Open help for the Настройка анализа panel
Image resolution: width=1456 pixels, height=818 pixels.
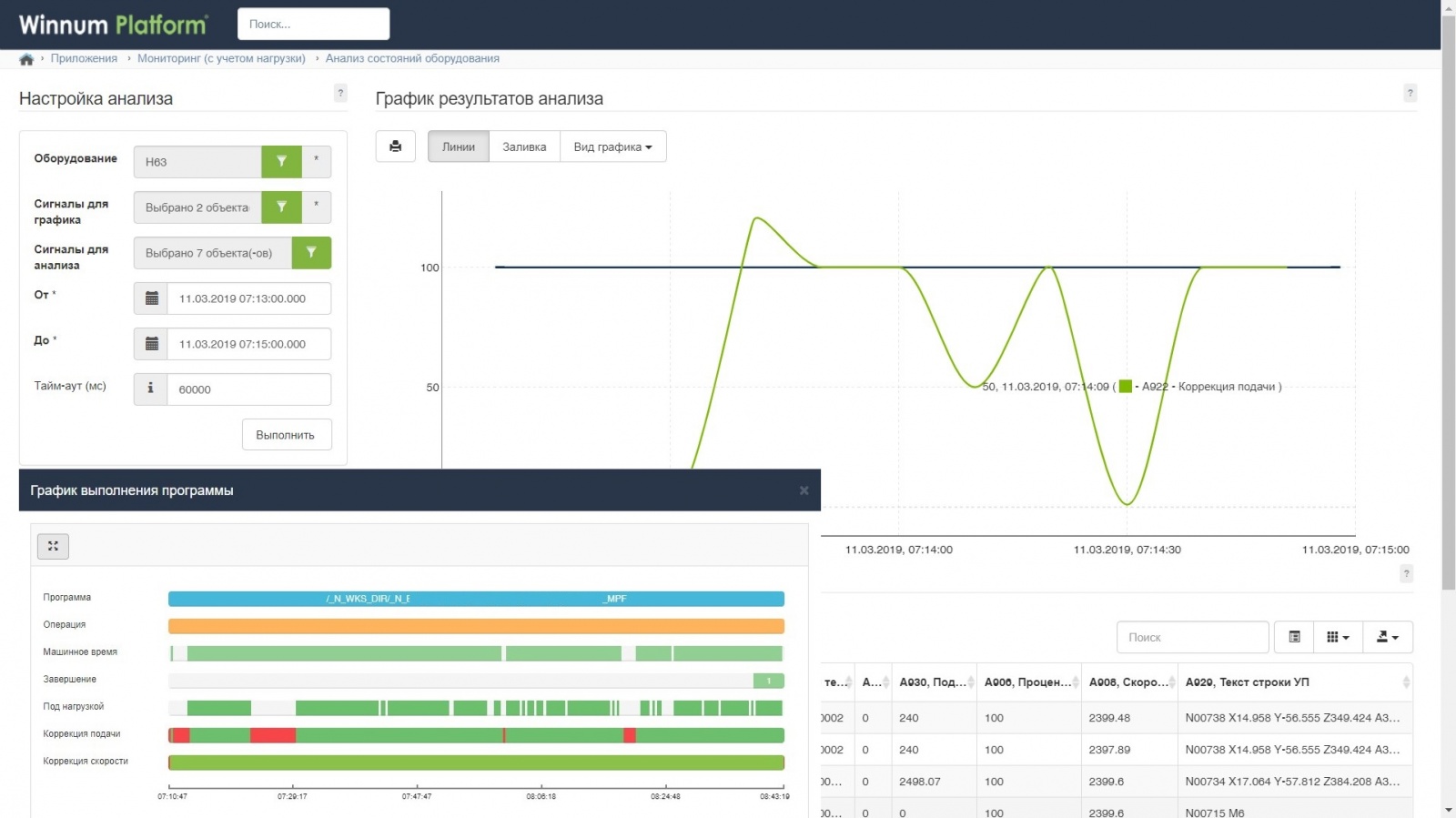340,93
